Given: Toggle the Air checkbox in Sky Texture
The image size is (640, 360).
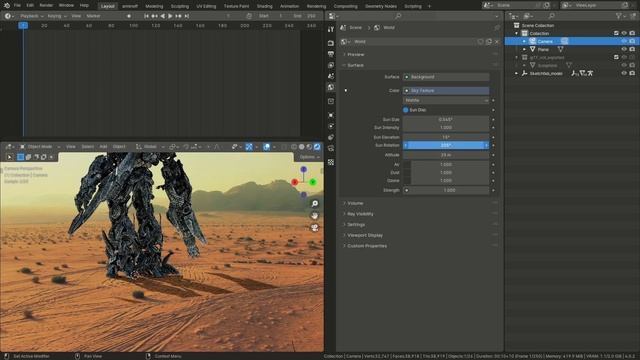Looking at the screenshot, I should coord(407,164).
